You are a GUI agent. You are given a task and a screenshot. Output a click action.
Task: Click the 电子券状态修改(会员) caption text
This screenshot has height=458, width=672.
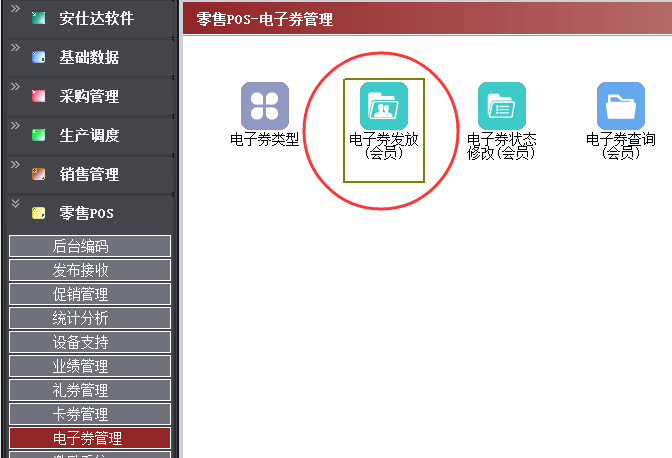[501, 146]
